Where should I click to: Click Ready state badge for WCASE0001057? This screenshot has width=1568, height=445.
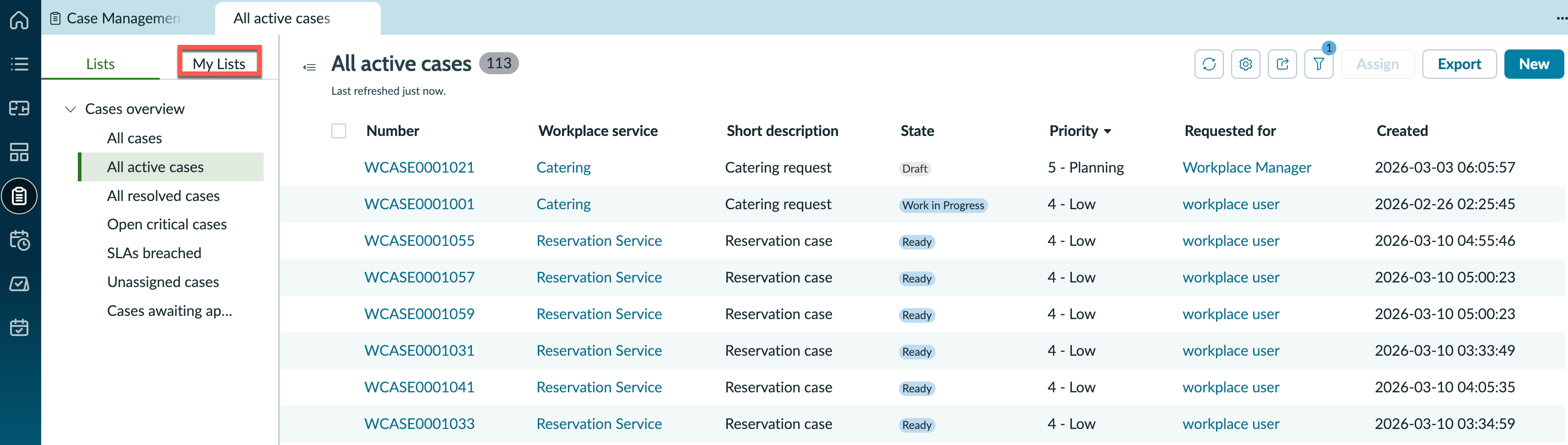tap(917, 278)
